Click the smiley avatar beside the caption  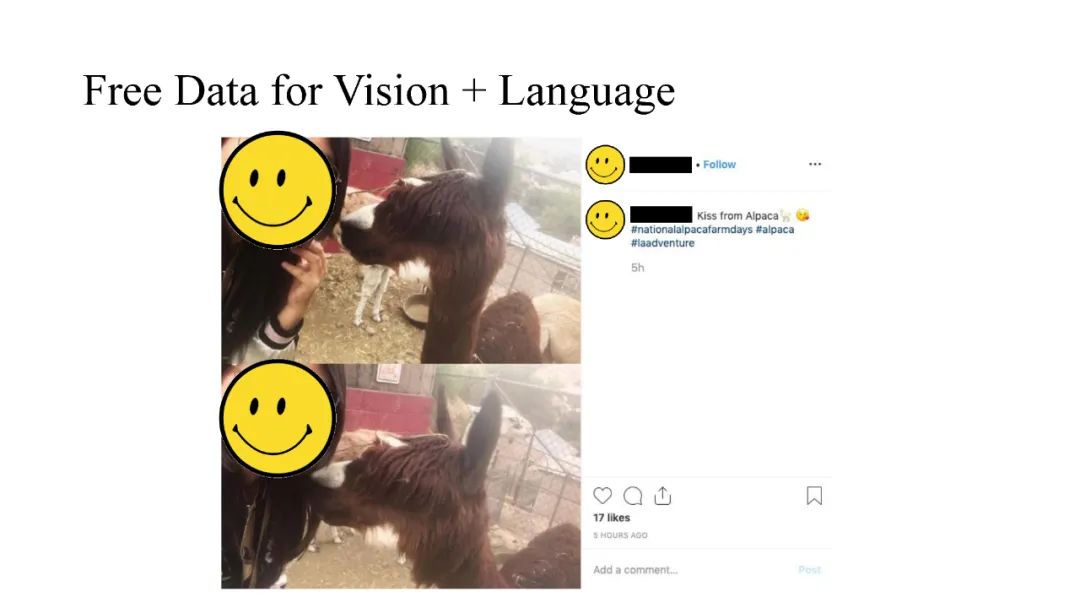pyautogui.click(x=605, y=220)
